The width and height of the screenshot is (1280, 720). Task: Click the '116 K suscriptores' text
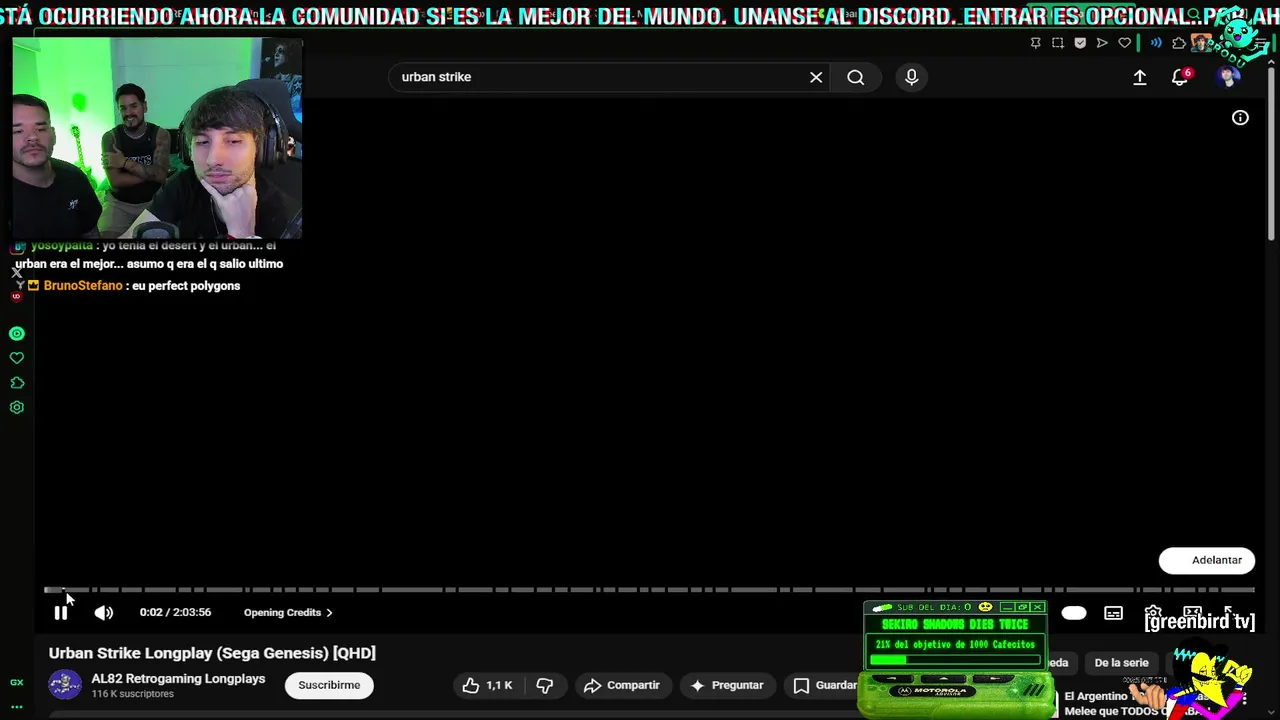[133, 694]
